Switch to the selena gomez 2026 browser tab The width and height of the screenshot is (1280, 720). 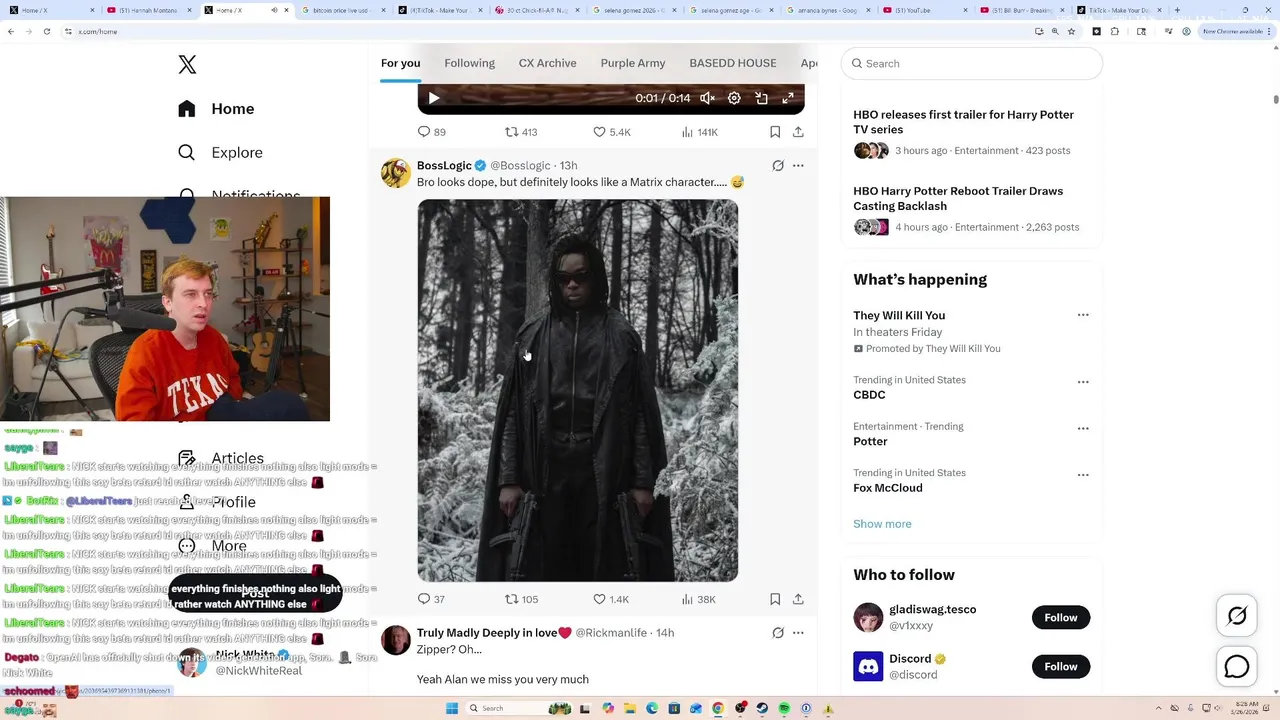click(x=635, y=10)
